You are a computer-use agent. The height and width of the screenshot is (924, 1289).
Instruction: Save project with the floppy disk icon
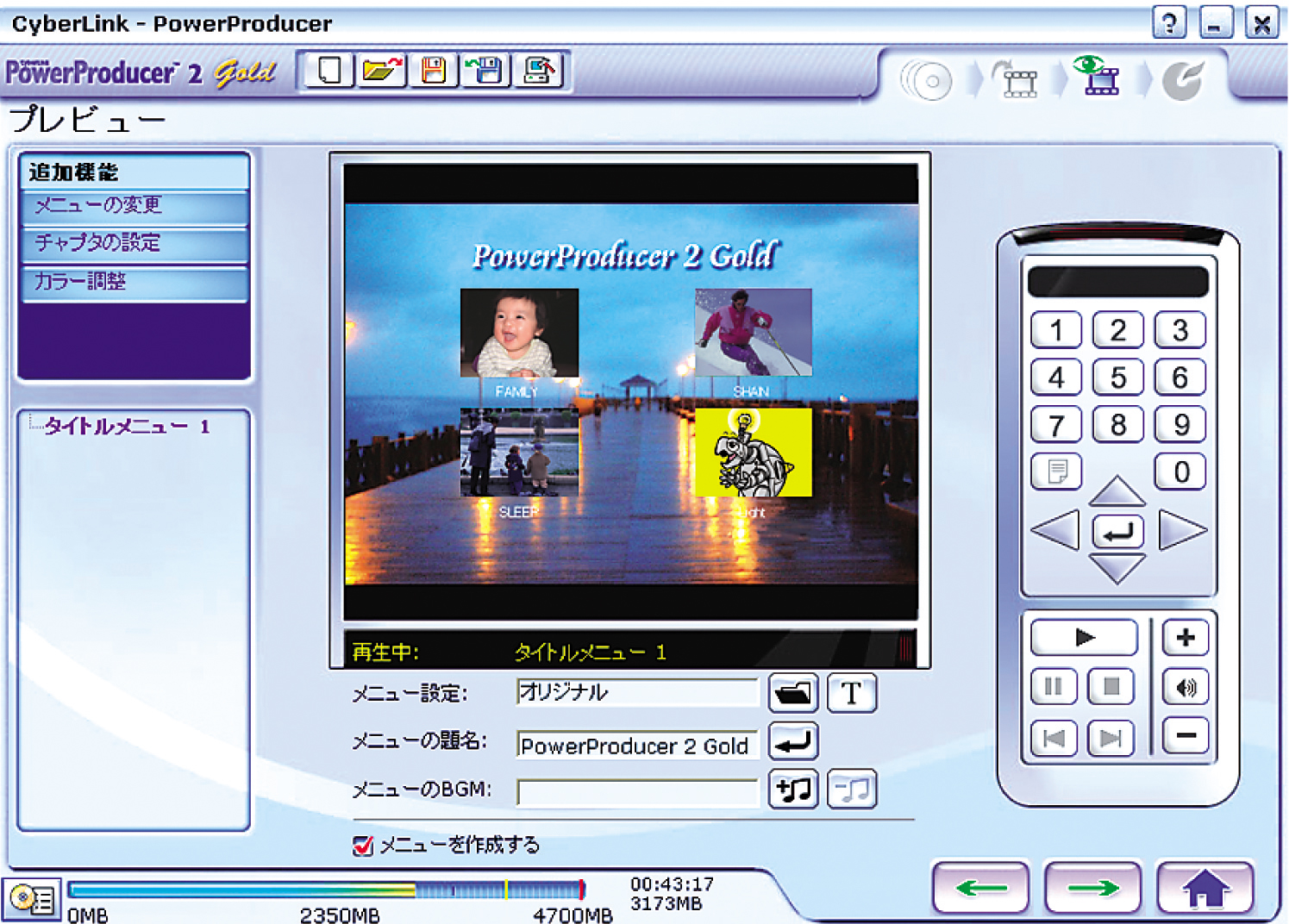pyautogui.click(x=434, y=70)
